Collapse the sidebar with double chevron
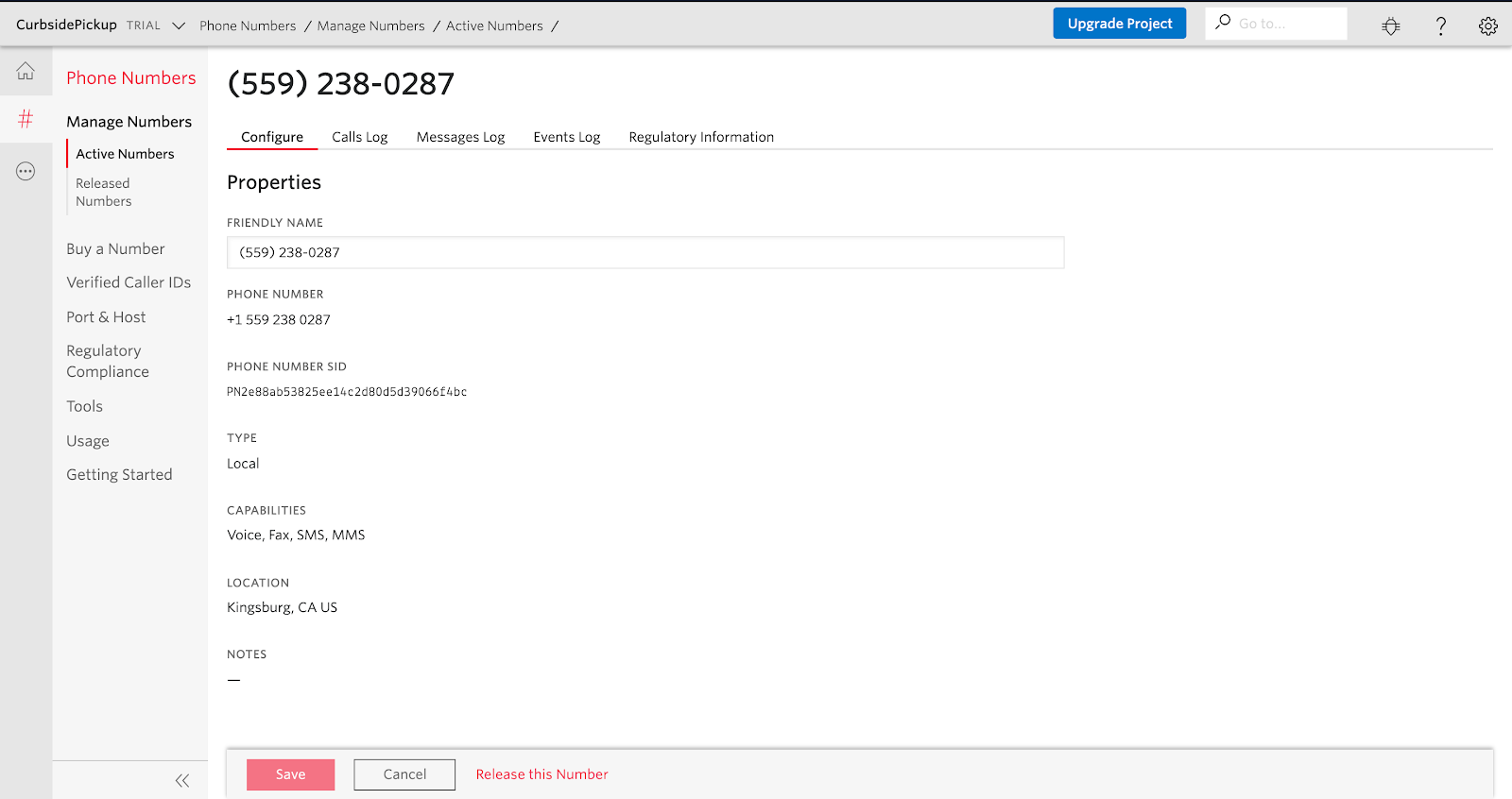 tap(182, 780)
